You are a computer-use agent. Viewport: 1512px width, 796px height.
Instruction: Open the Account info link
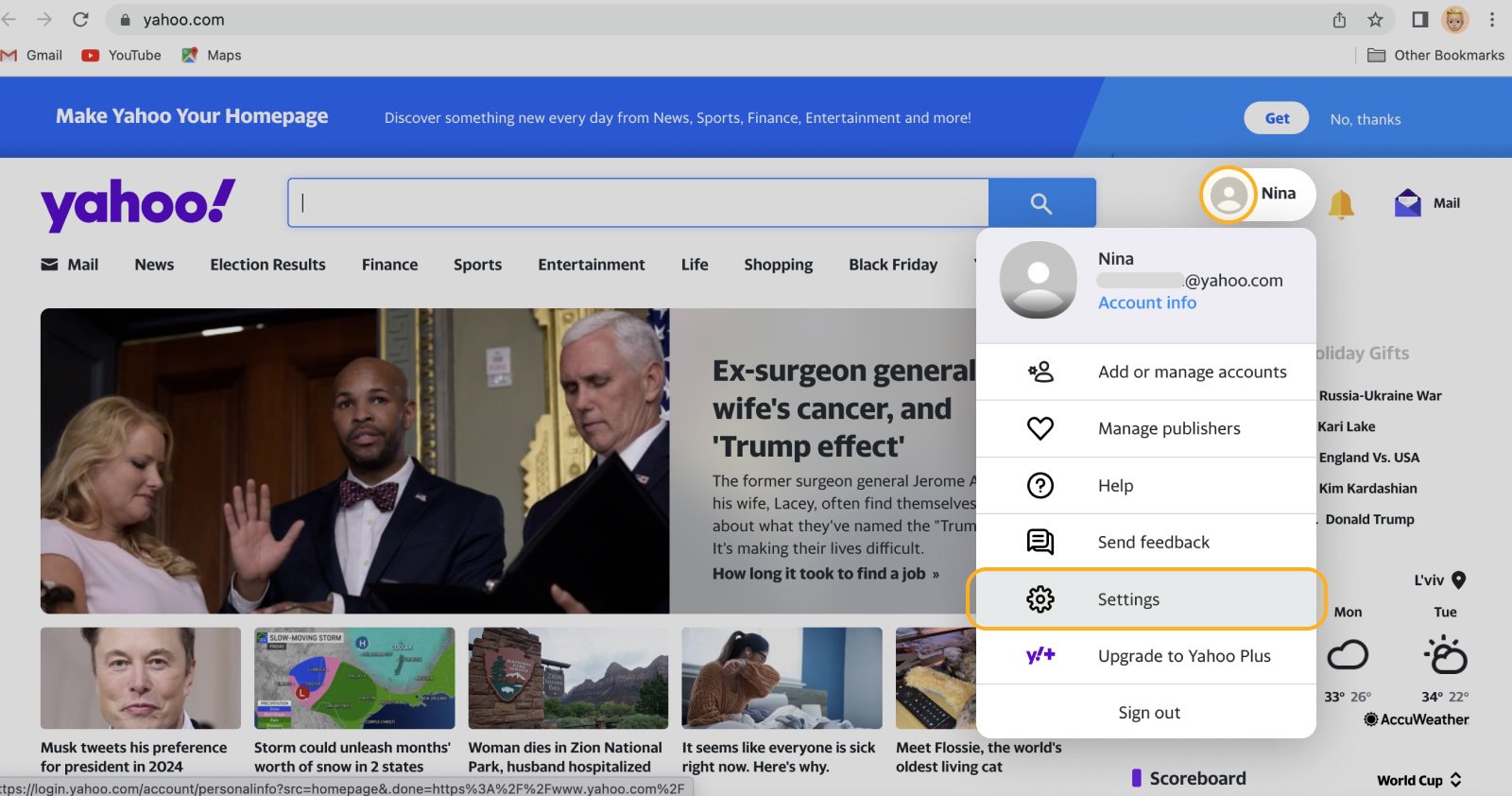click(x=1147, y=303)
